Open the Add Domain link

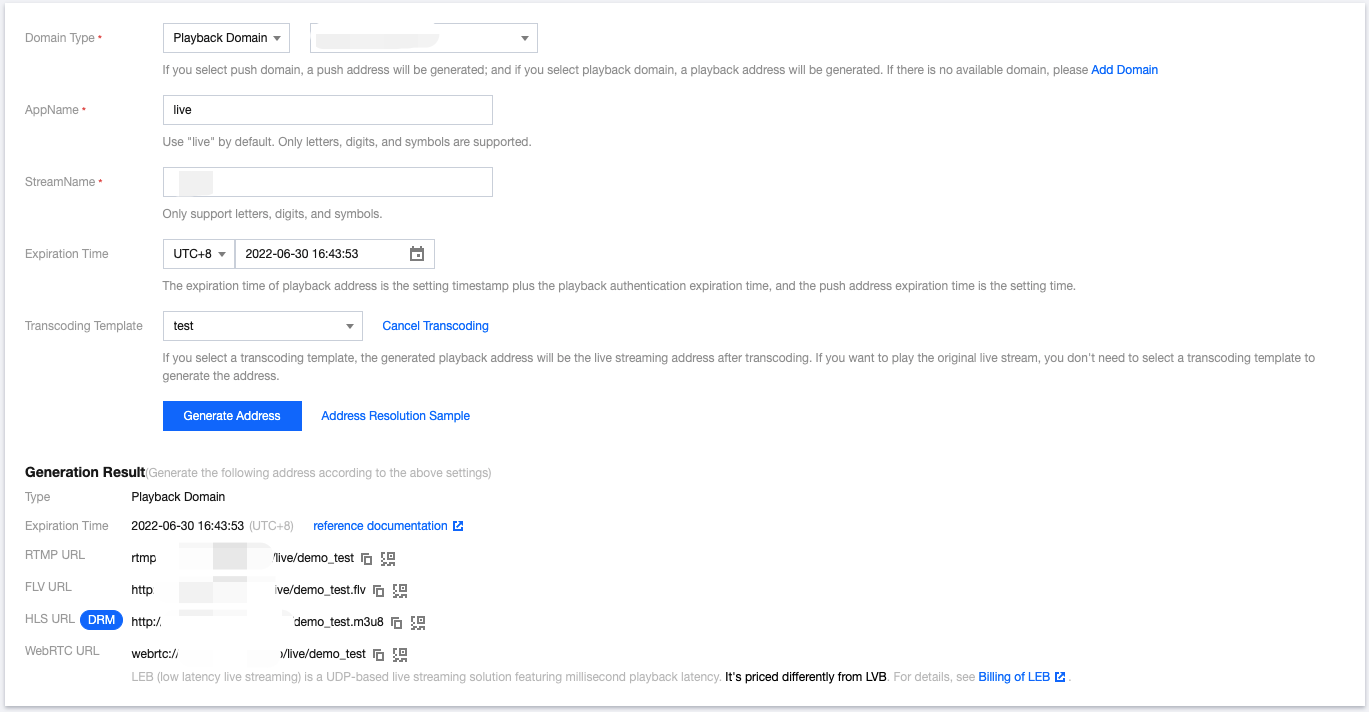(1124, 70)
